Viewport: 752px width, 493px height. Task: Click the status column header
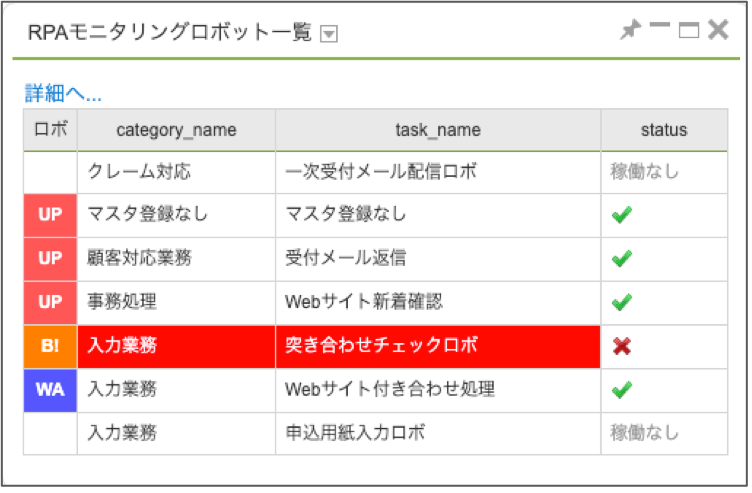(664, 130)
